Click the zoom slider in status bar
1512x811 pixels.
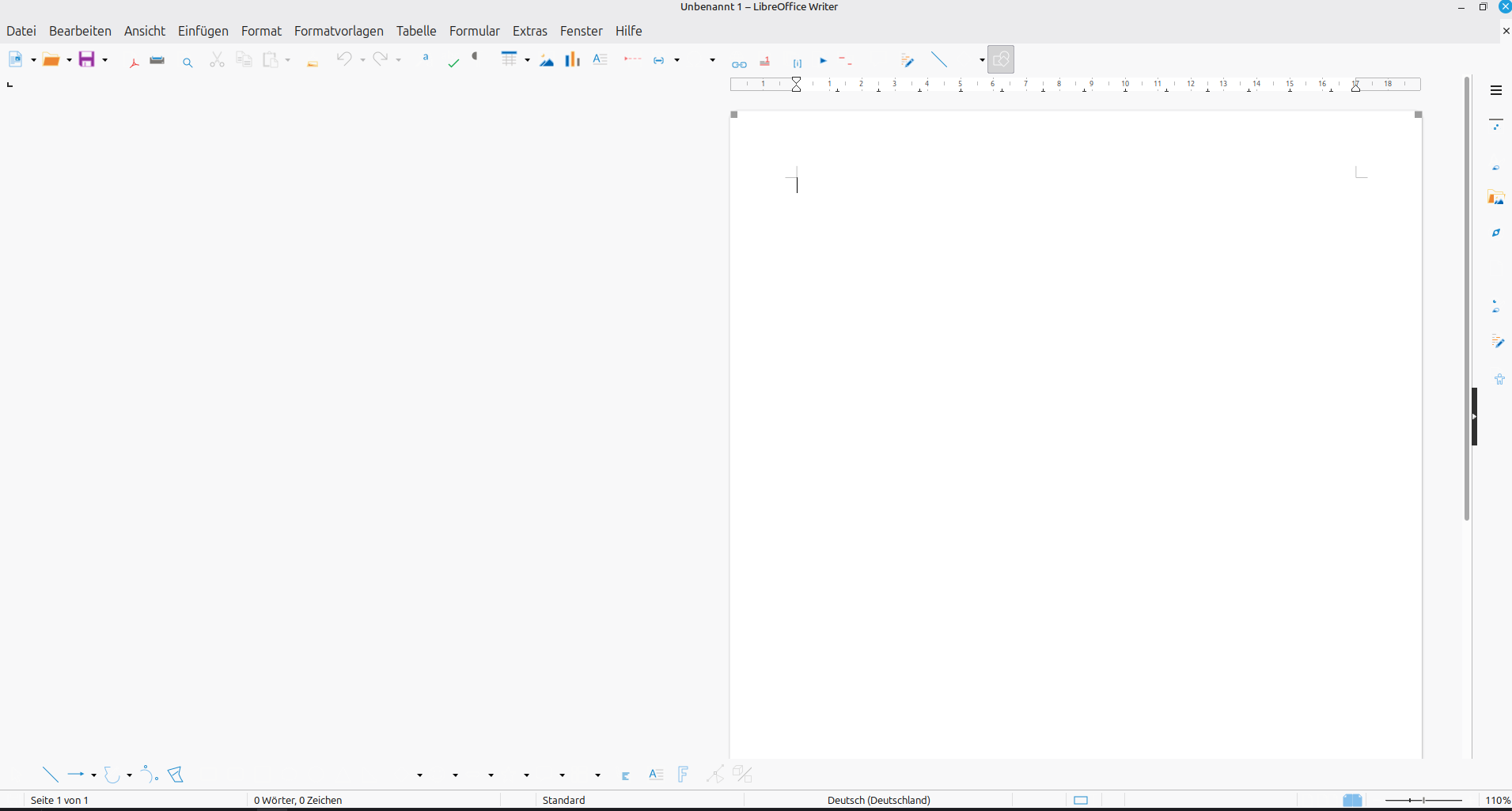pos(1423,800)
